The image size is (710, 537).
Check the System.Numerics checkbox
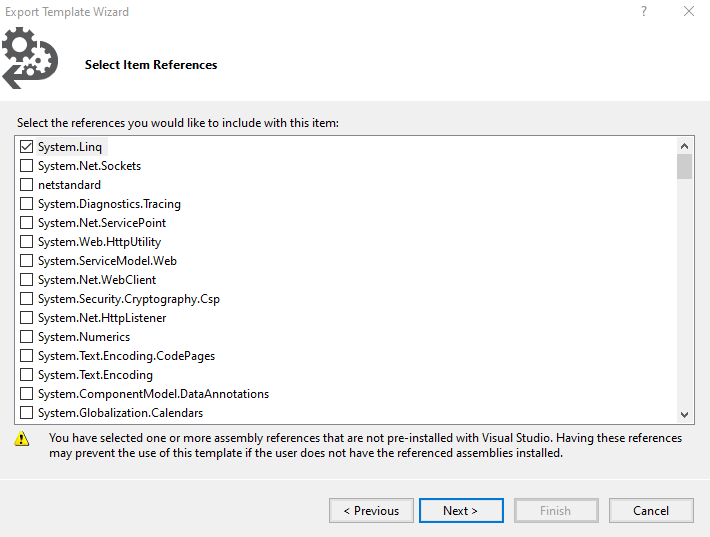26,337
